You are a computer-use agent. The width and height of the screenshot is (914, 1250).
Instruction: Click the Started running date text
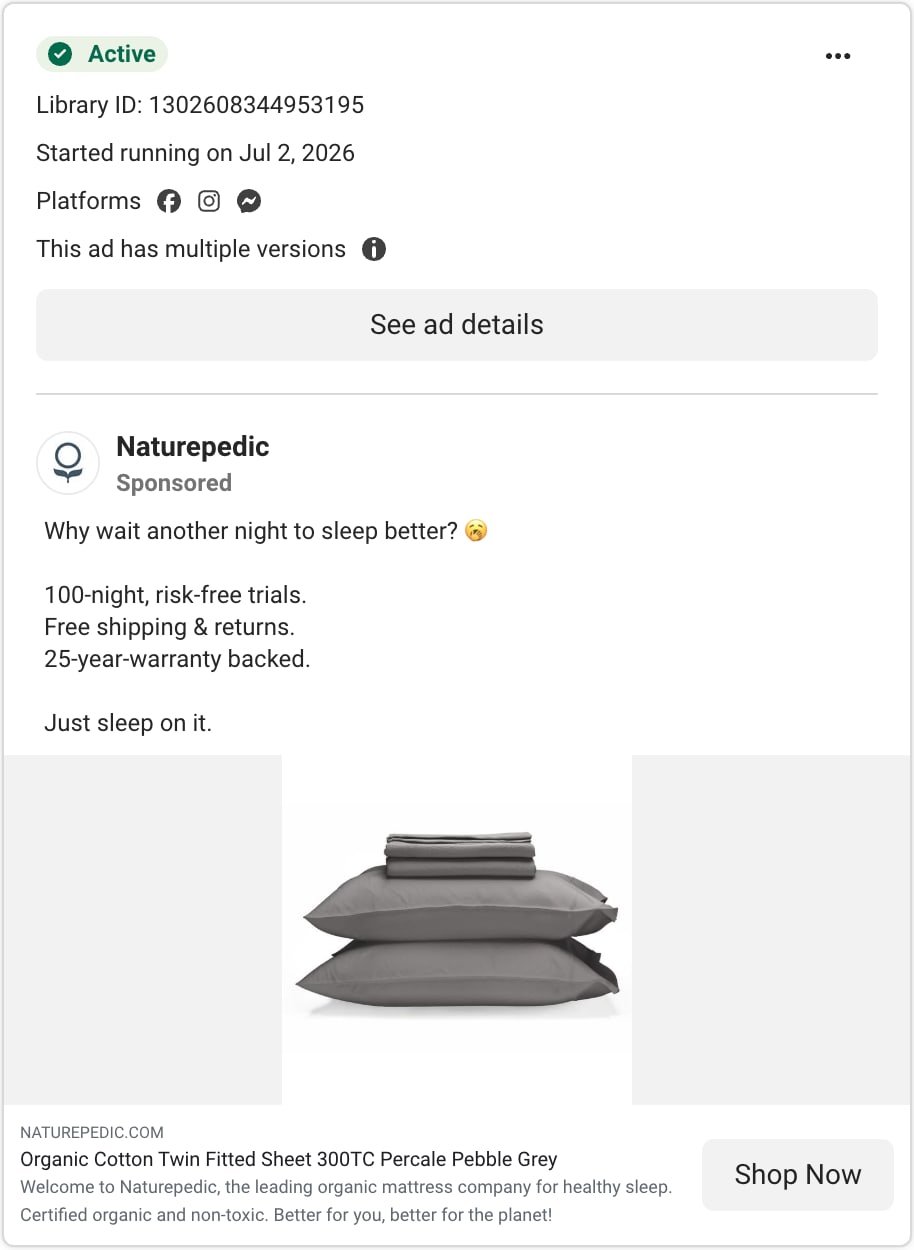196,153
